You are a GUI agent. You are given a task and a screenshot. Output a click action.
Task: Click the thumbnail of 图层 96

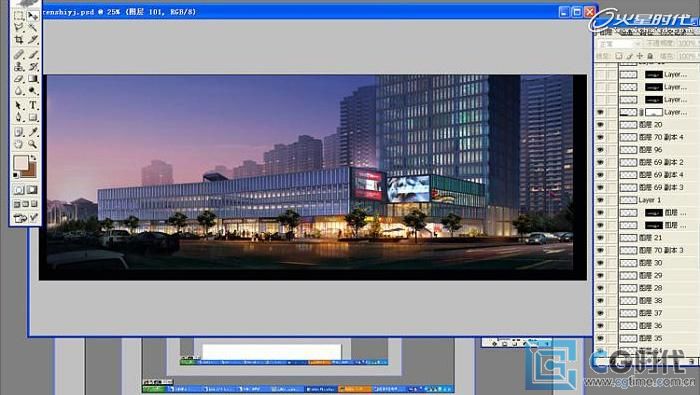click(628, 150)
